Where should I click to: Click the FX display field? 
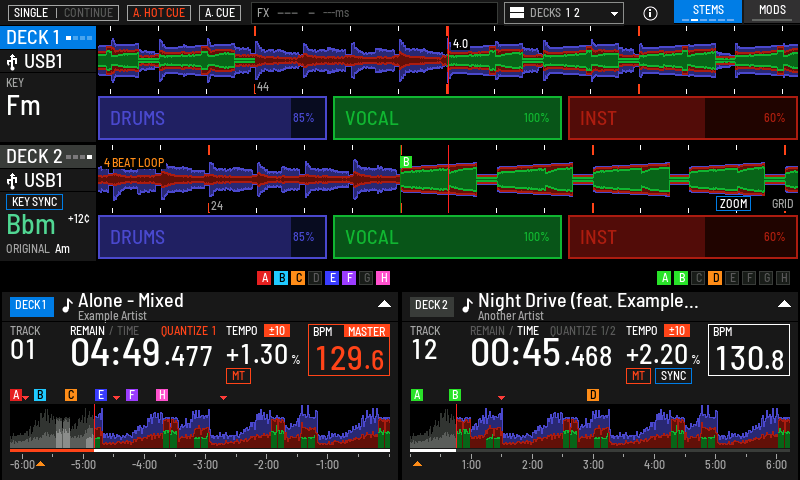[x=374, y=13]
